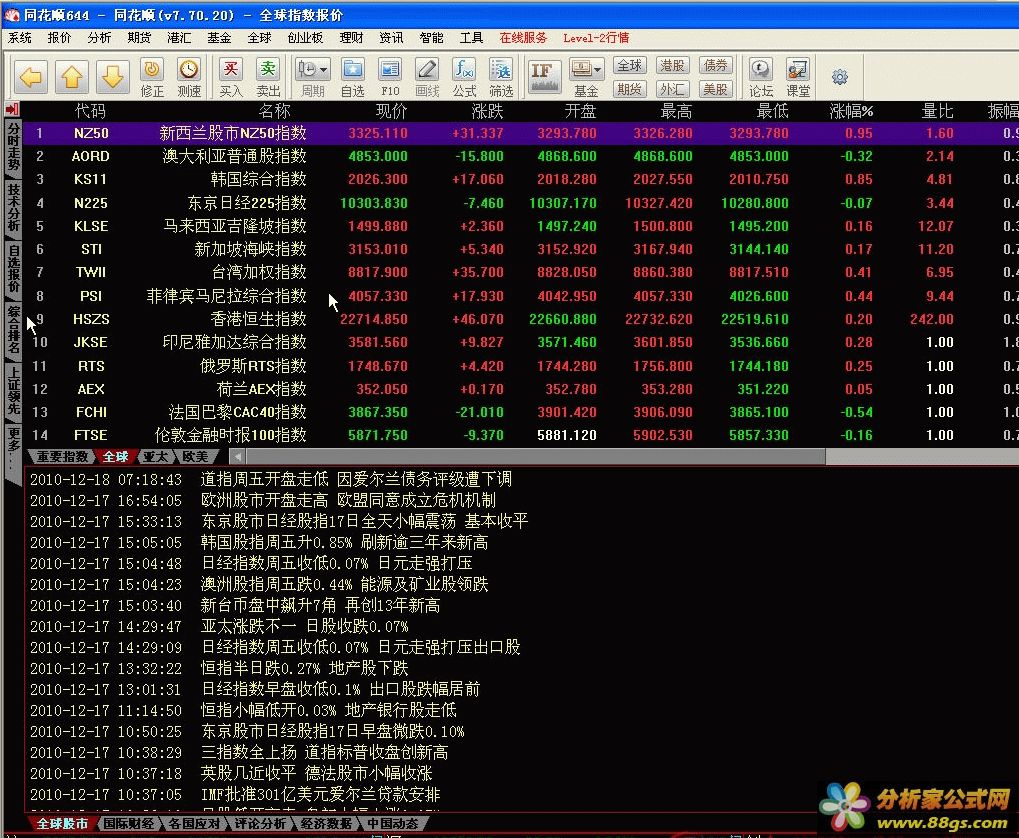Click the 修正 toolbar icon
The width and height of the screenshot is (1019, 838).
(152, 77)
